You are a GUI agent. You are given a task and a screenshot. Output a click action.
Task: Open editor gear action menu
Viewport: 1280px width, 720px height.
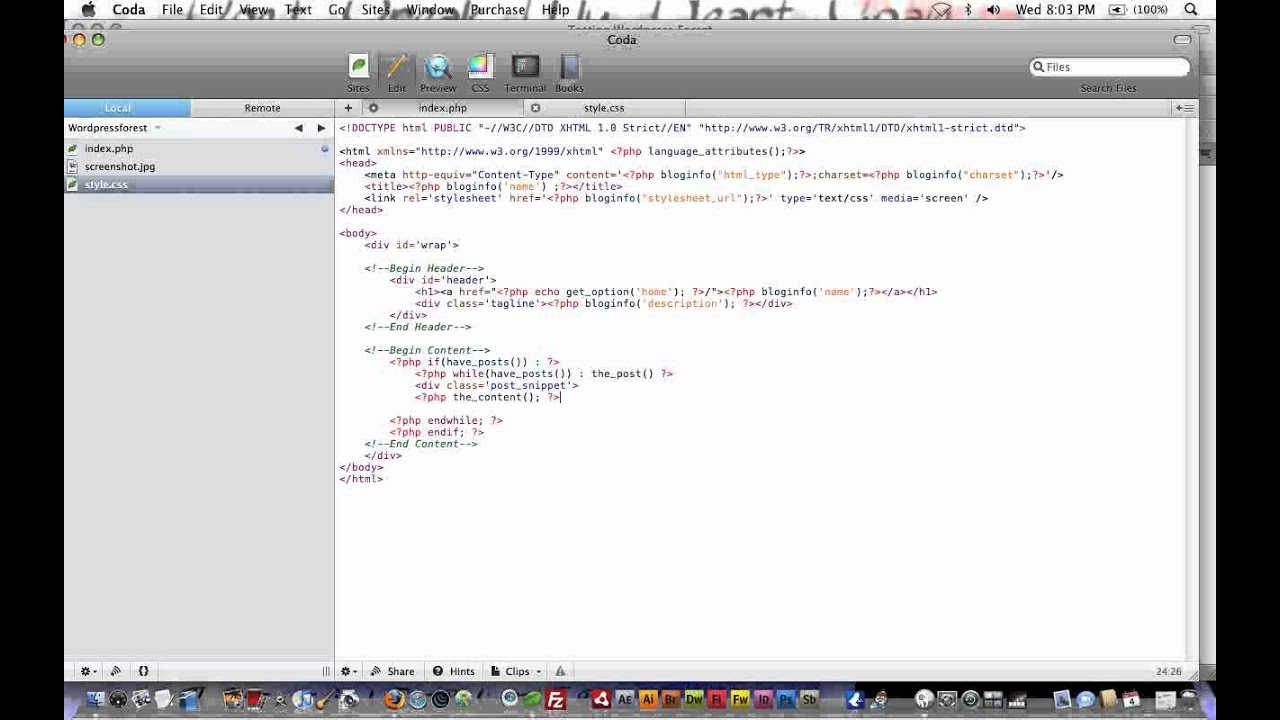[348, 671]
